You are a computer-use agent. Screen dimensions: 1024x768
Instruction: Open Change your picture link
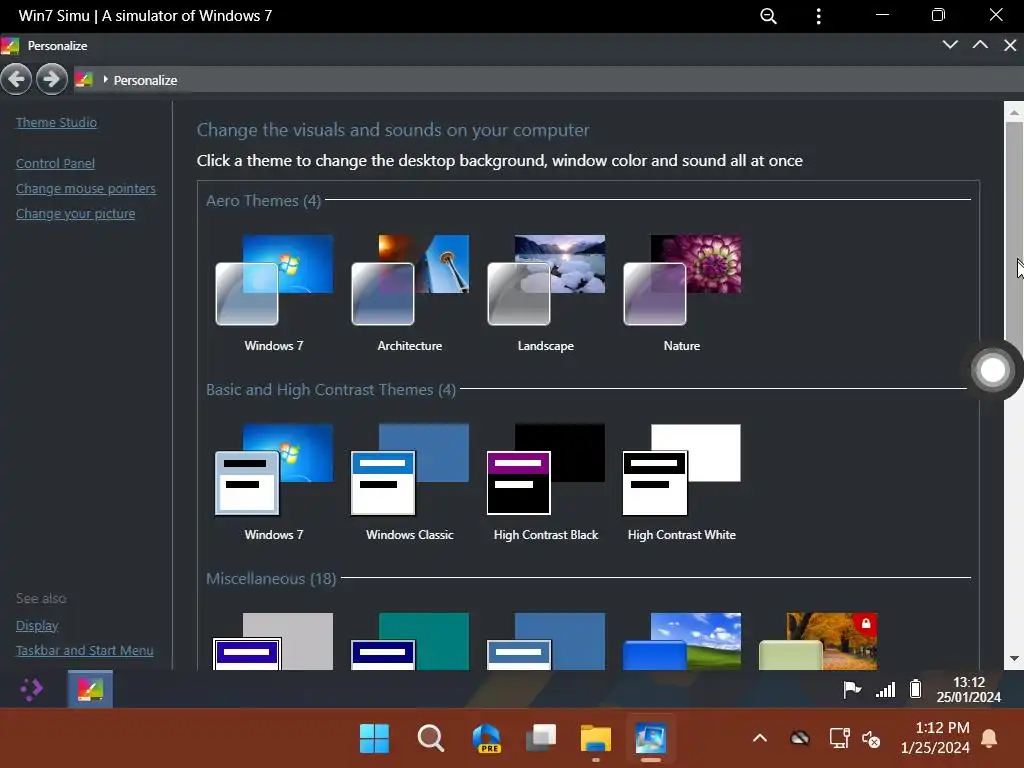point(75,214)
